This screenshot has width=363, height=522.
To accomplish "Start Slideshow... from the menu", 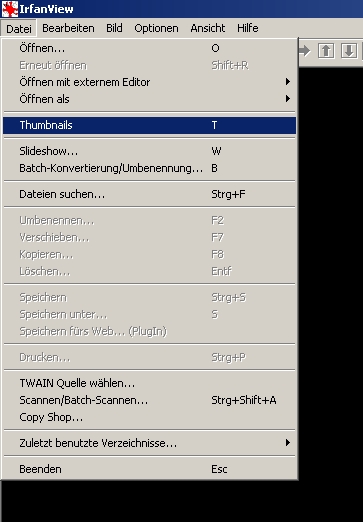I will (149, 151).
